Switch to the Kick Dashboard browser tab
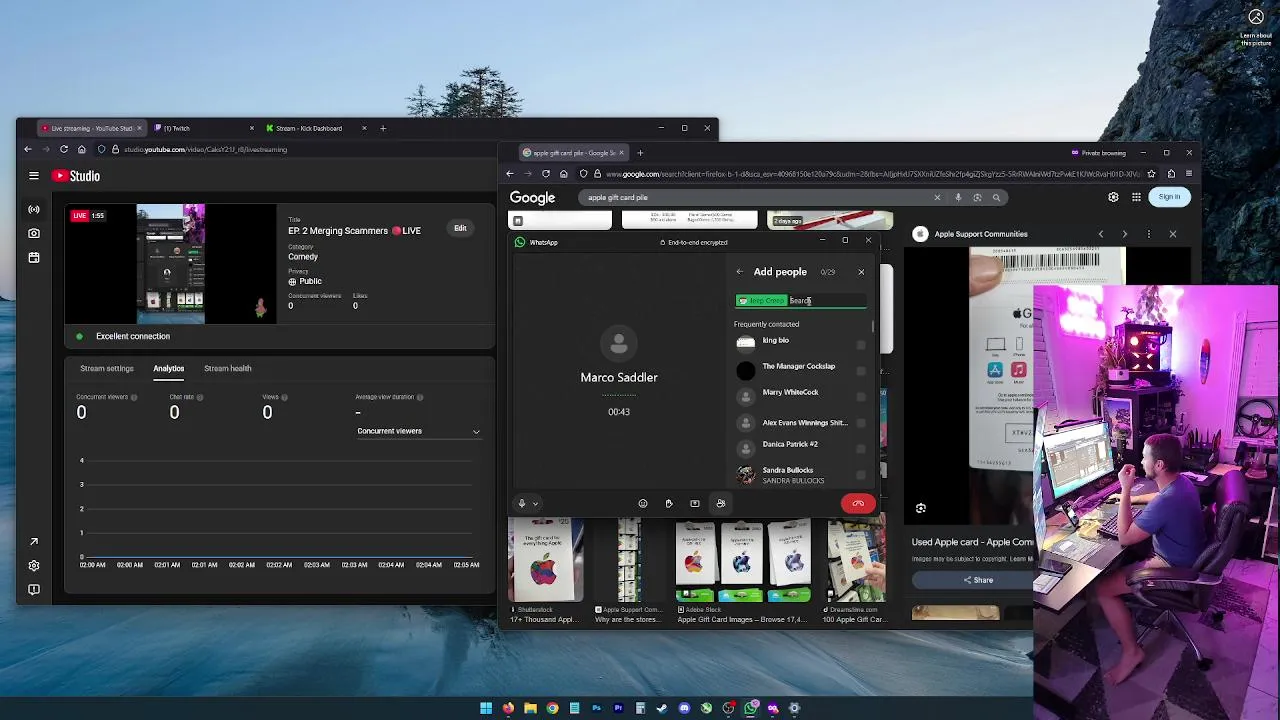The image size is (1280, 720). 314,128
